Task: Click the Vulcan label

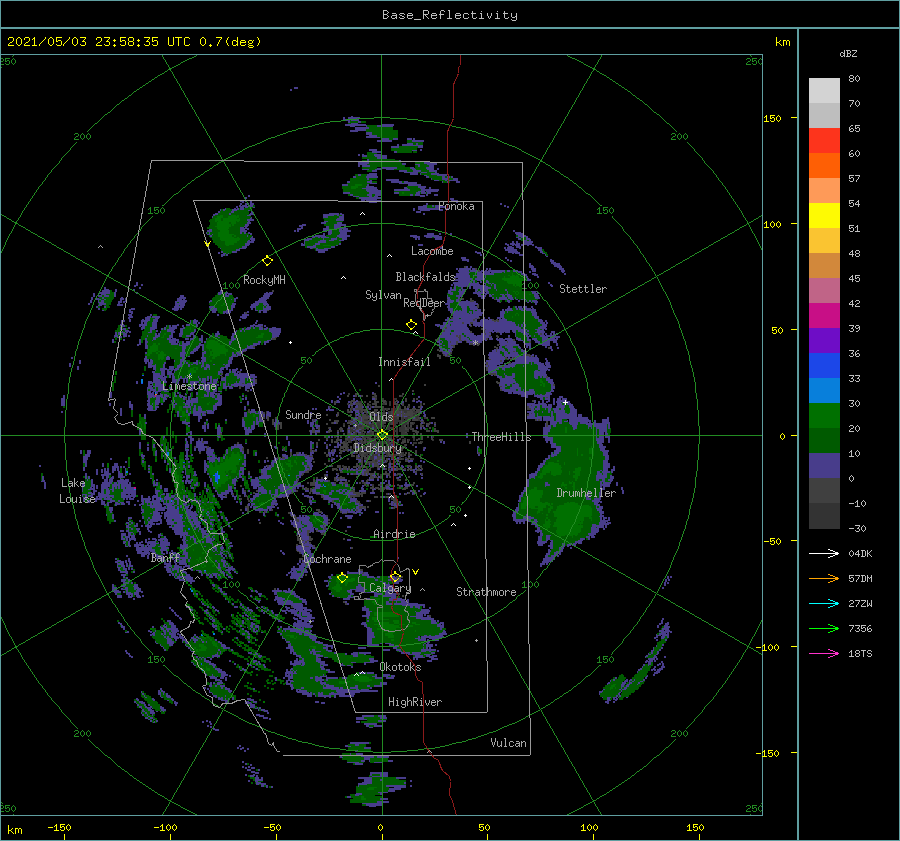Action: pos(509,743)
